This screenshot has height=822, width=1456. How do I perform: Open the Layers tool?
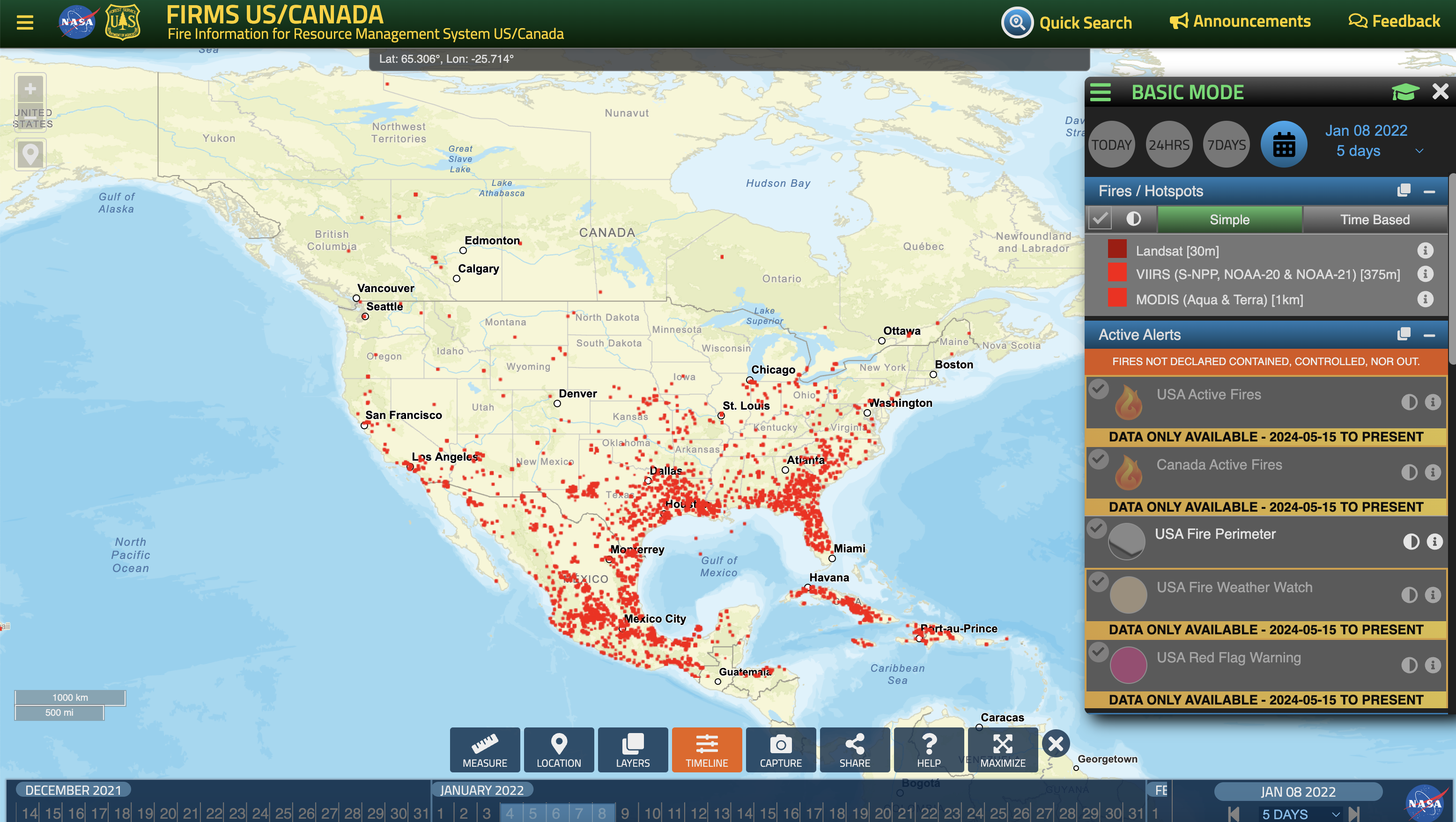coord(633,749)
